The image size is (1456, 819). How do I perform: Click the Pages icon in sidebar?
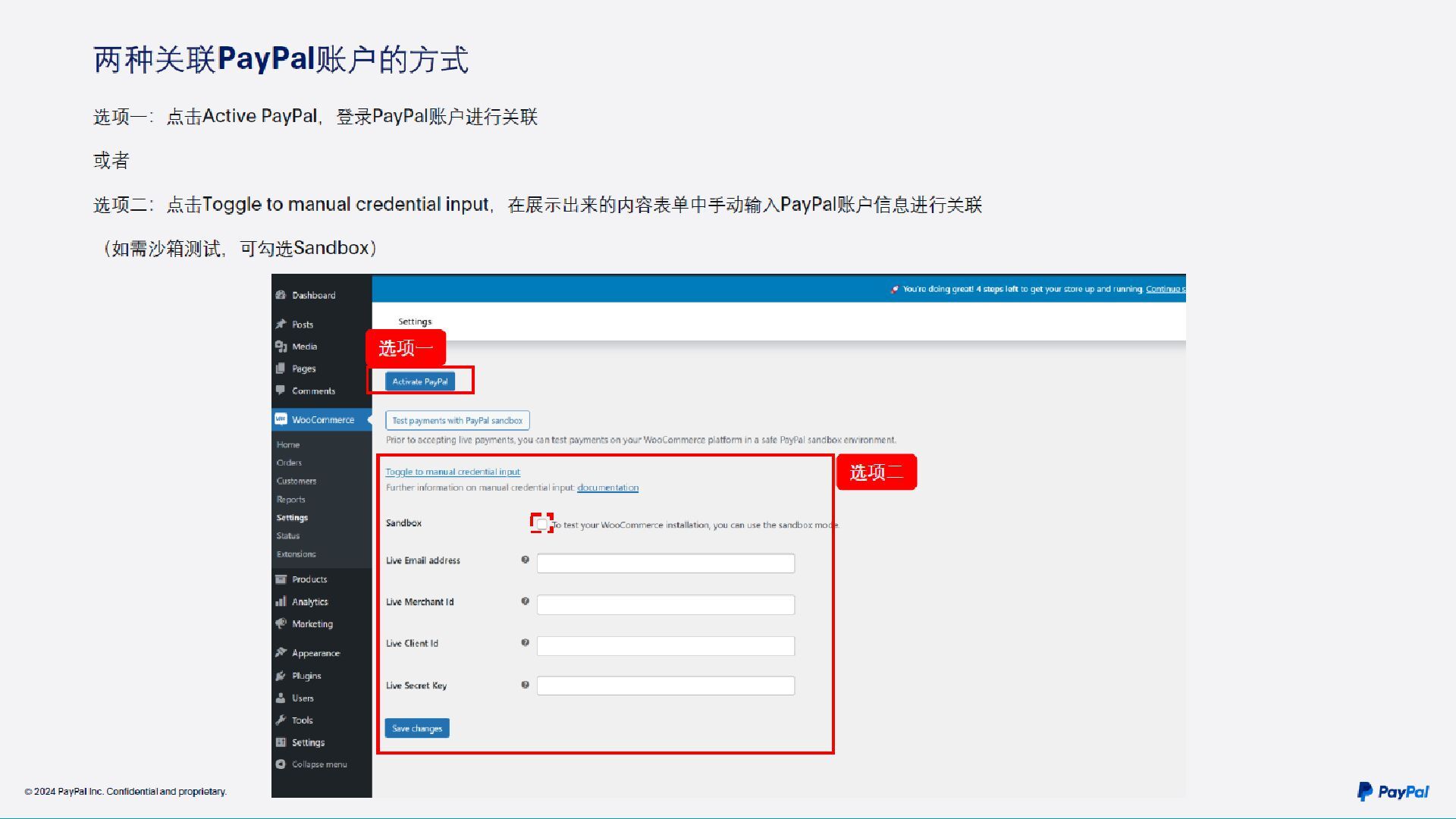(281, 369)
